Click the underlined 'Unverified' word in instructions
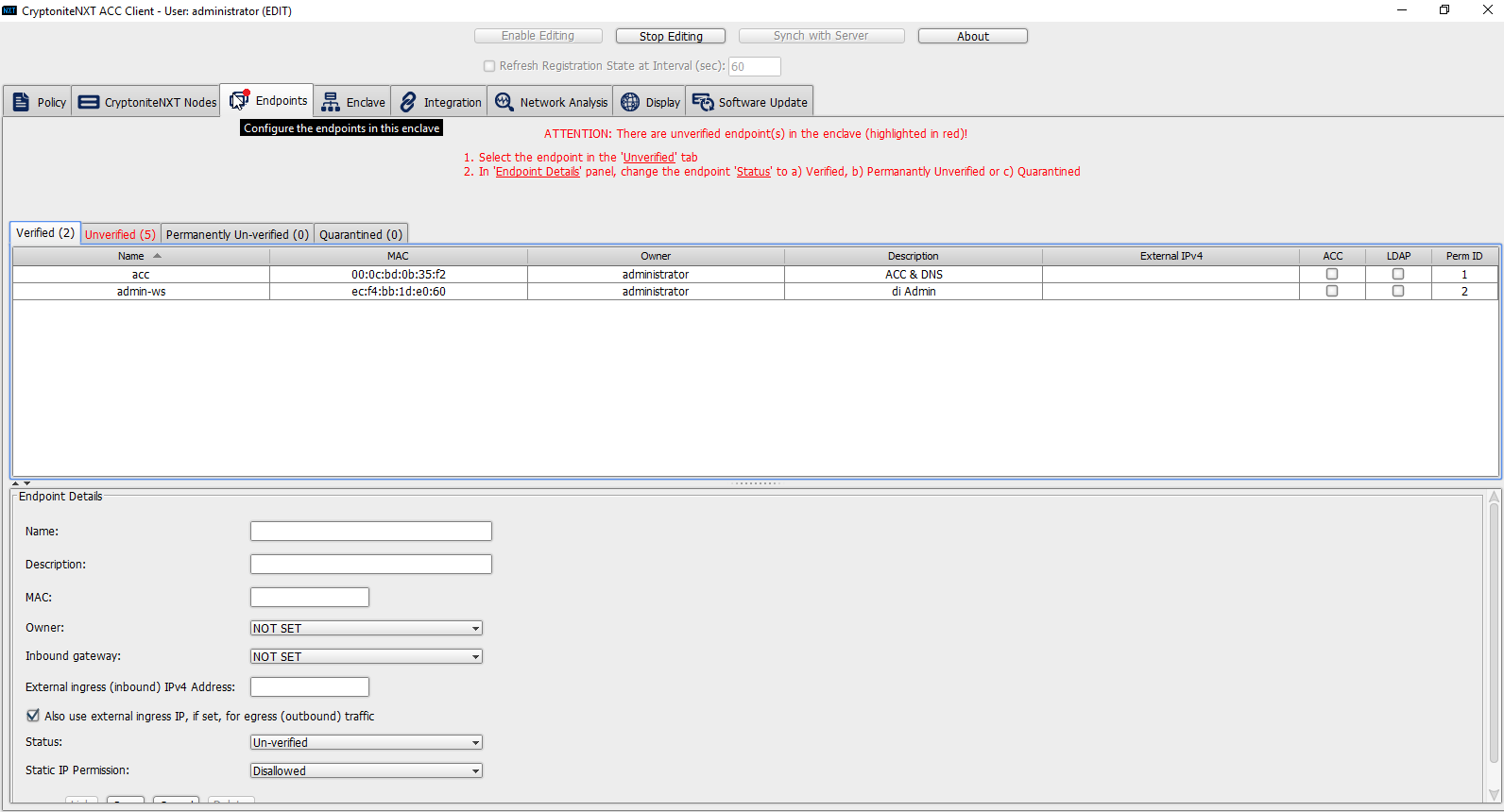The height and width of the screenshot is (812, 1504). tap(649, 158)
